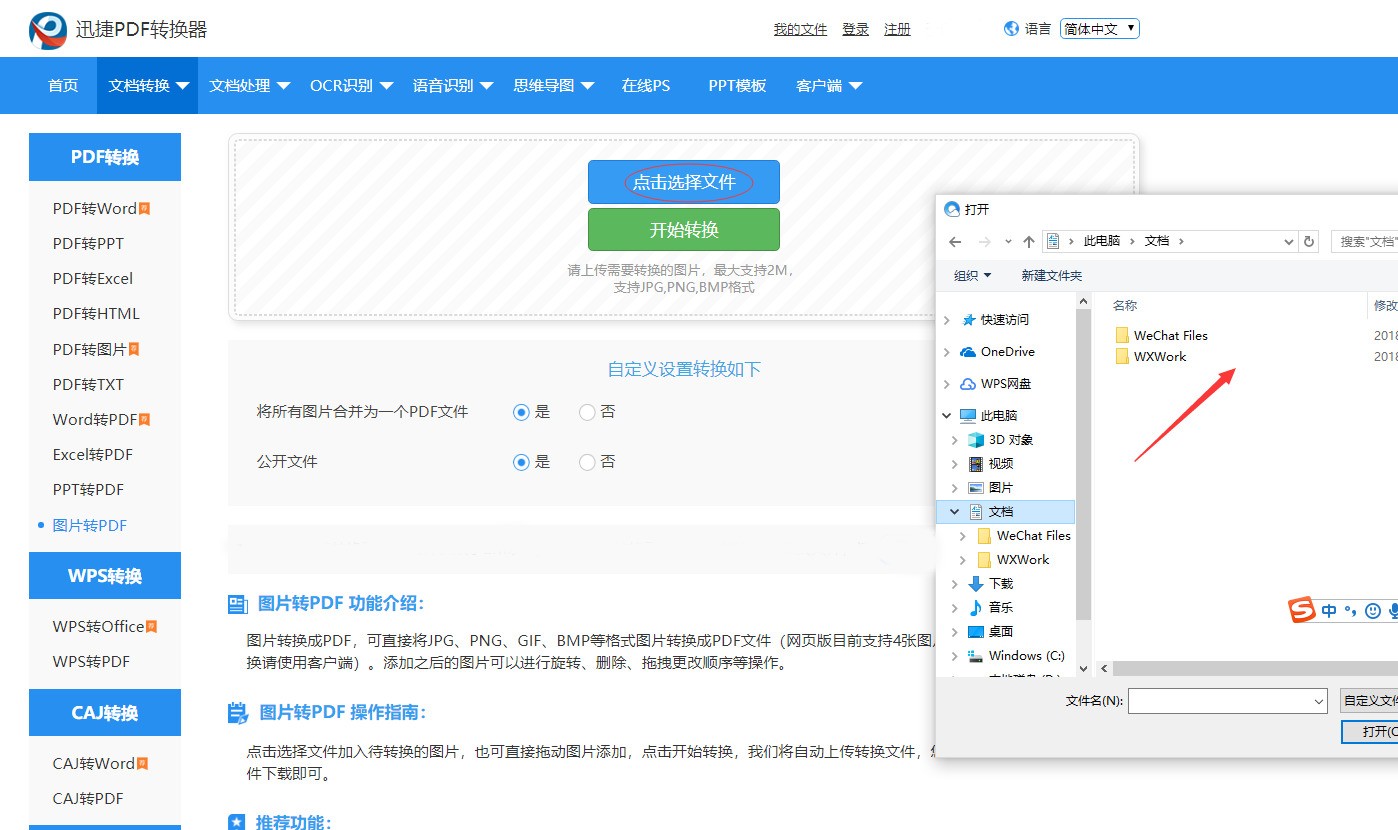The width and height of the screenshot is (1398, 830).
Task: Click the back arrow in the Open dialog
Action: [x=955, y=241]
